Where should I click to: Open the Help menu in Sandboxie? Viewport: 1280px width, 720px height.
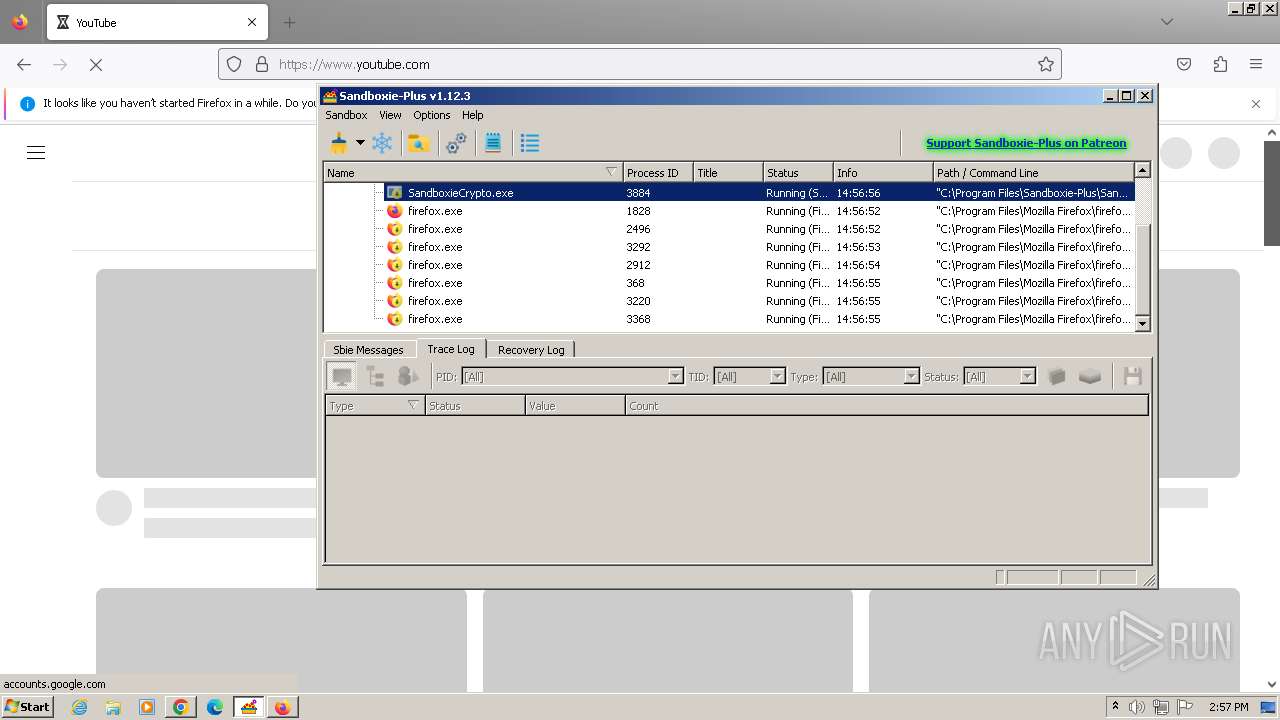[473, 115]
